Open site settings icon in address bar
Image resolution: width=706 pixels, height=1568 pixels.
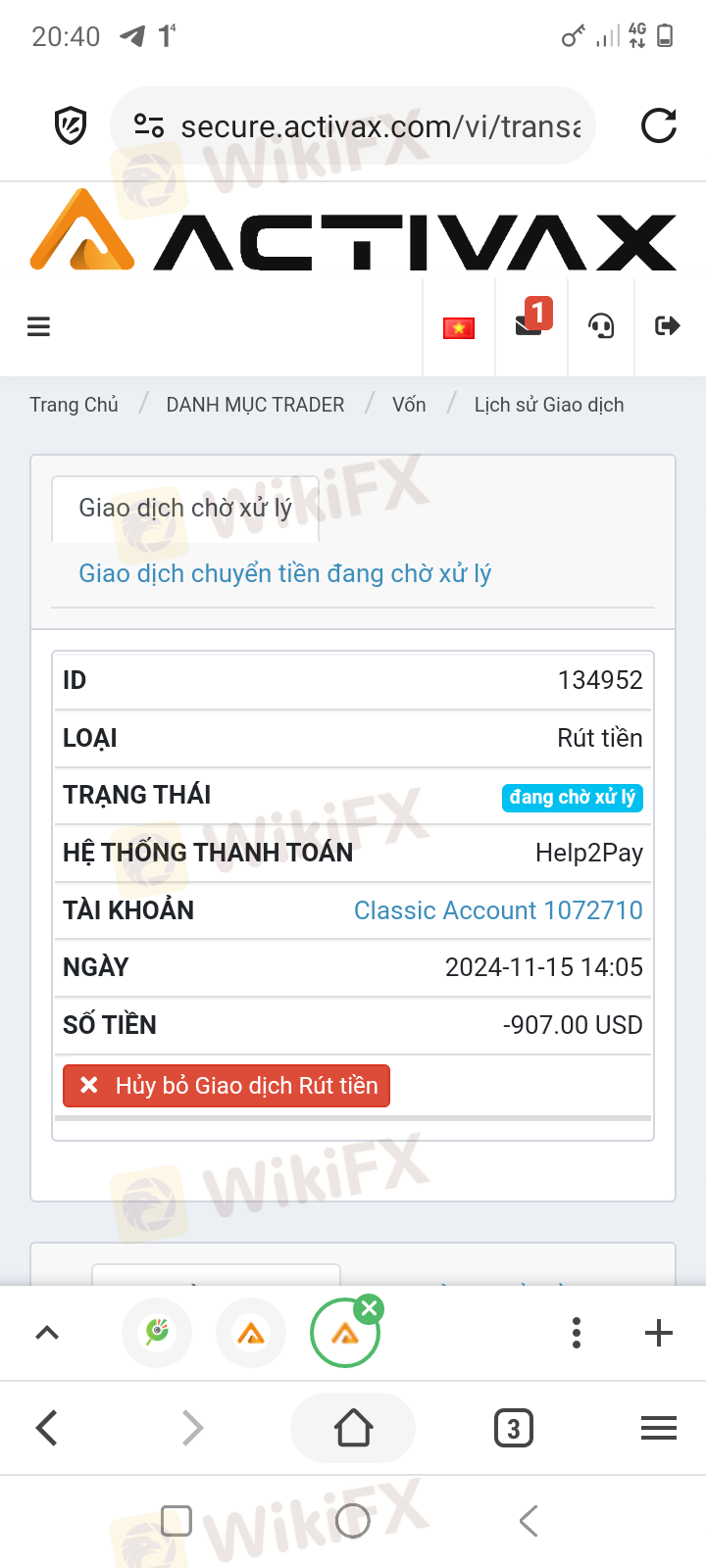149,125
